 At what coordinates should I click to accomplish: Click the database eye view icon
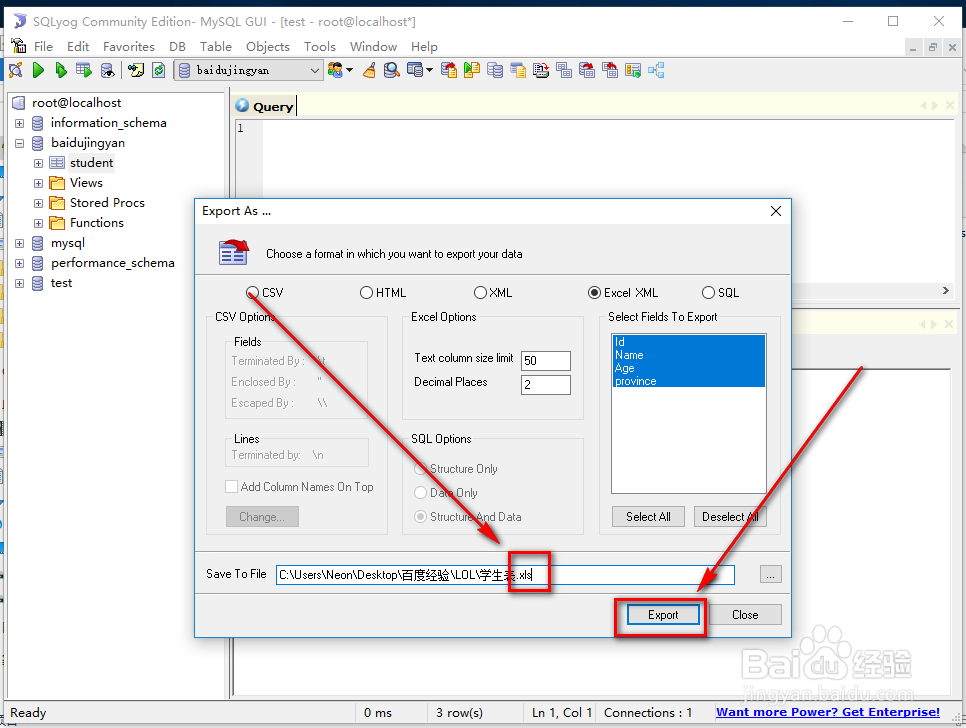tap(107, 70)
